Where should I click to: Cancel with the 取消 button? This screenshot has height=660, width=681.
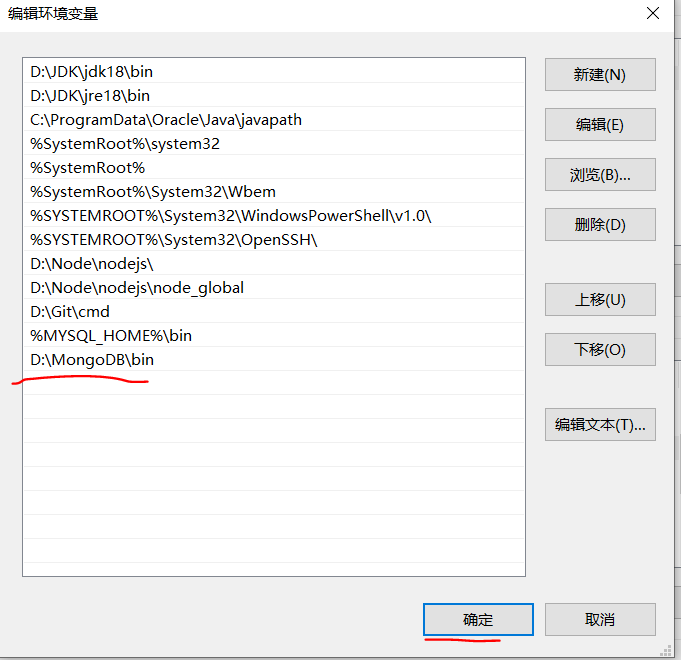tap(600, 619)
